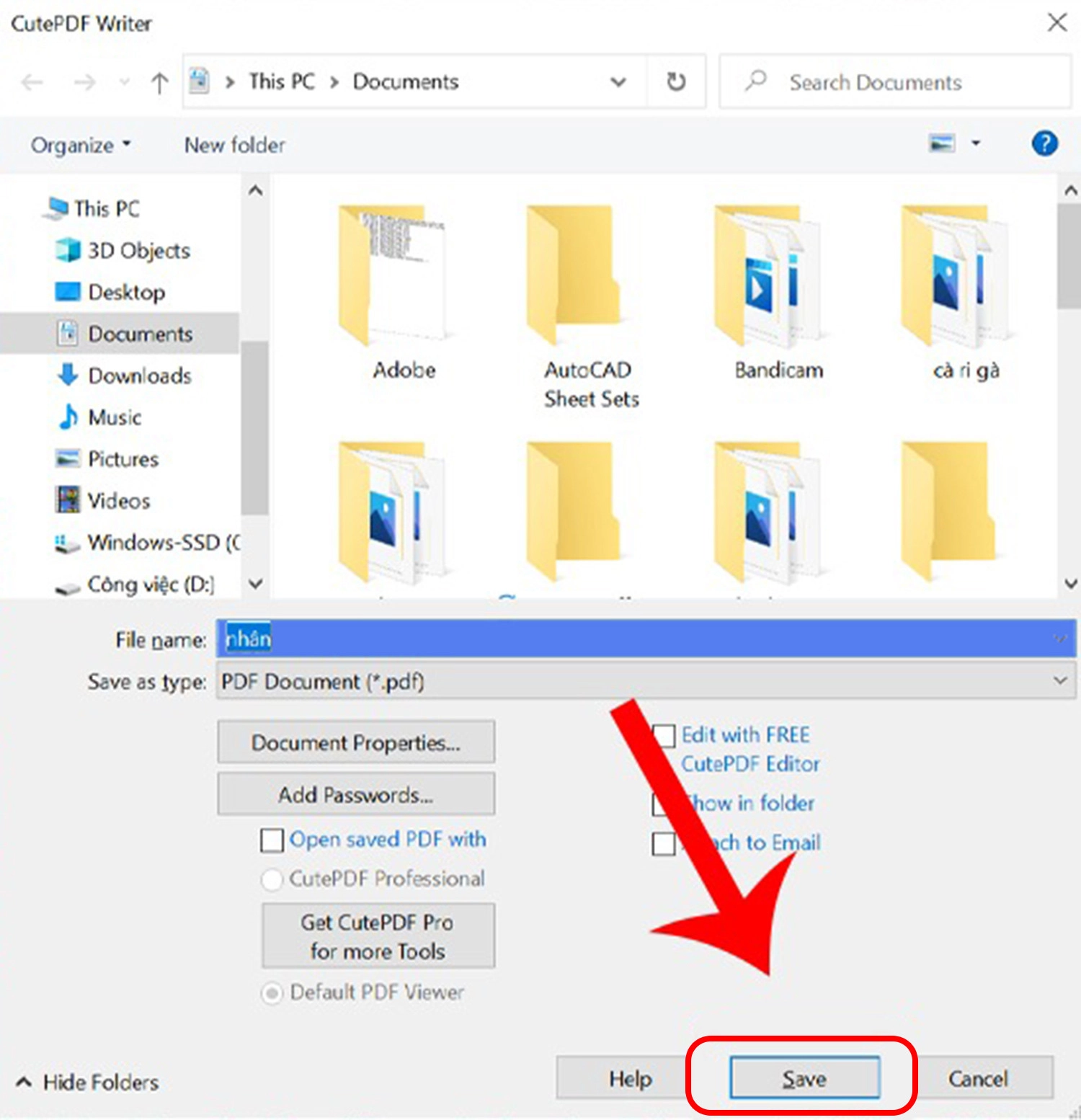Screen dimensions: 1081x1120
Task: Open Document Properties dialog
Action: (x=356, y=742)
